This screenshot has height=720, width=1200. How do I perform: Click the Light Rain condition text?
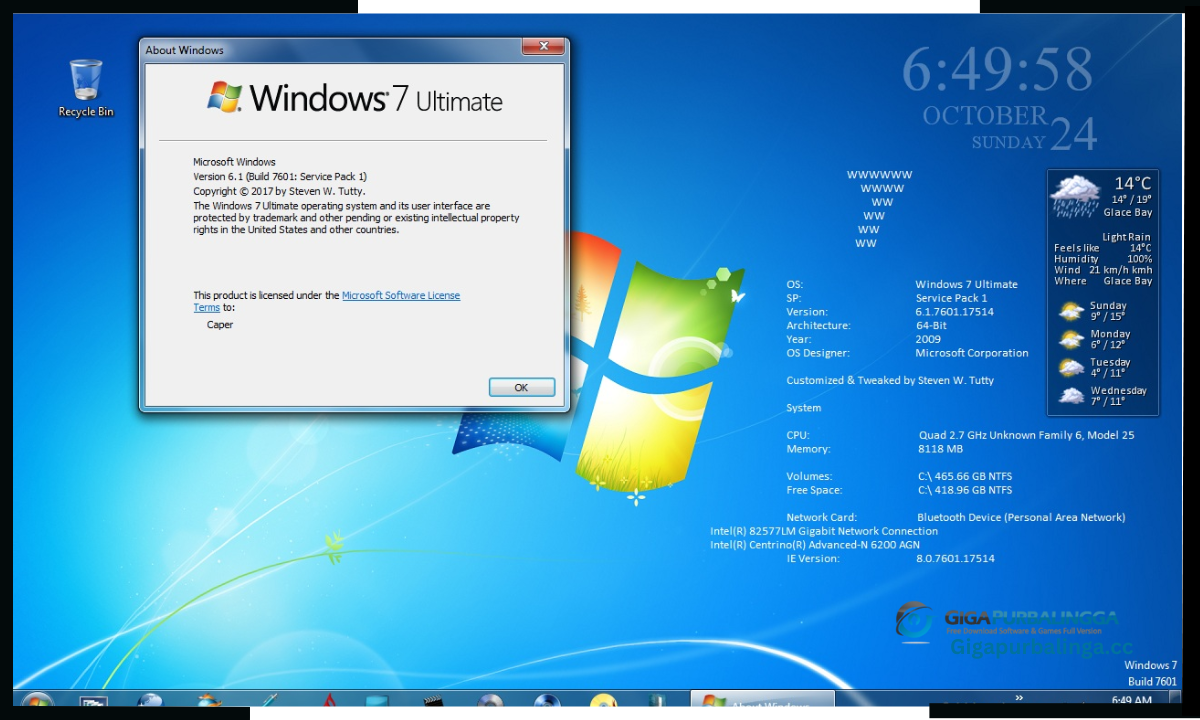click(x=1127, y=237)
